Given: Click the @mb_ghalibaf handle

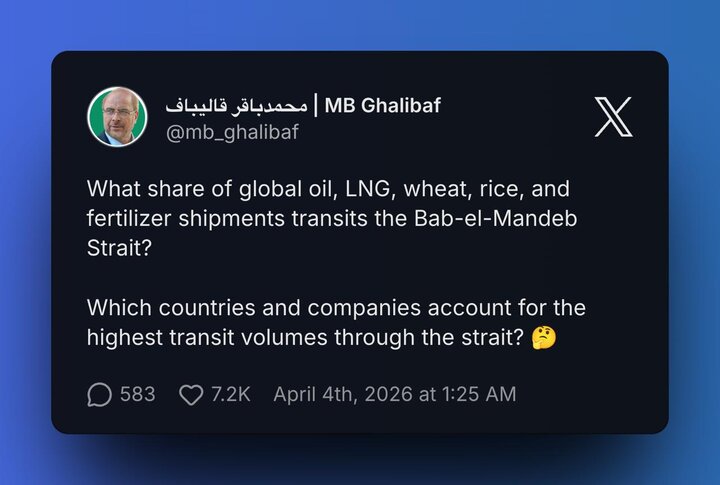Looking at the screenshot, I should point(232,131).
